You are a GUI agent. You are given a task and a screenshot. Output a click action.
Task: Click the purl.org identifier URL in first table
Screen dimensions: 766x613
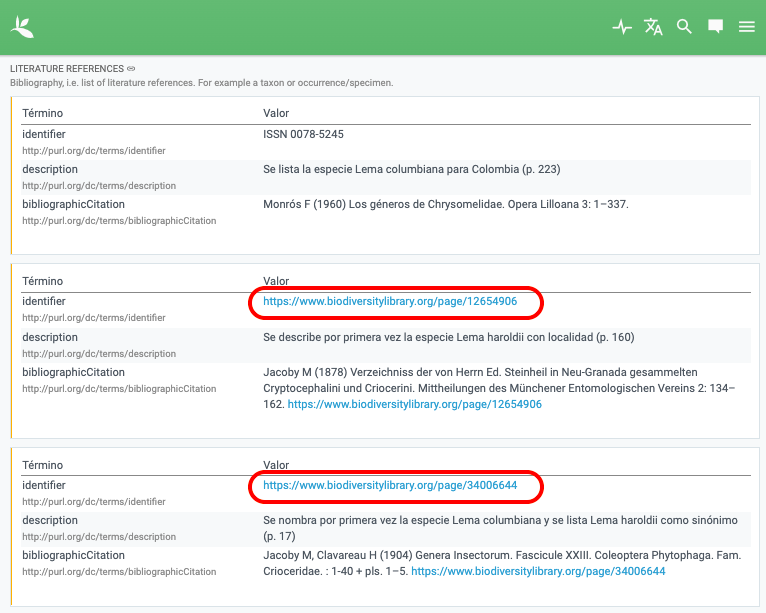(94, 151)
